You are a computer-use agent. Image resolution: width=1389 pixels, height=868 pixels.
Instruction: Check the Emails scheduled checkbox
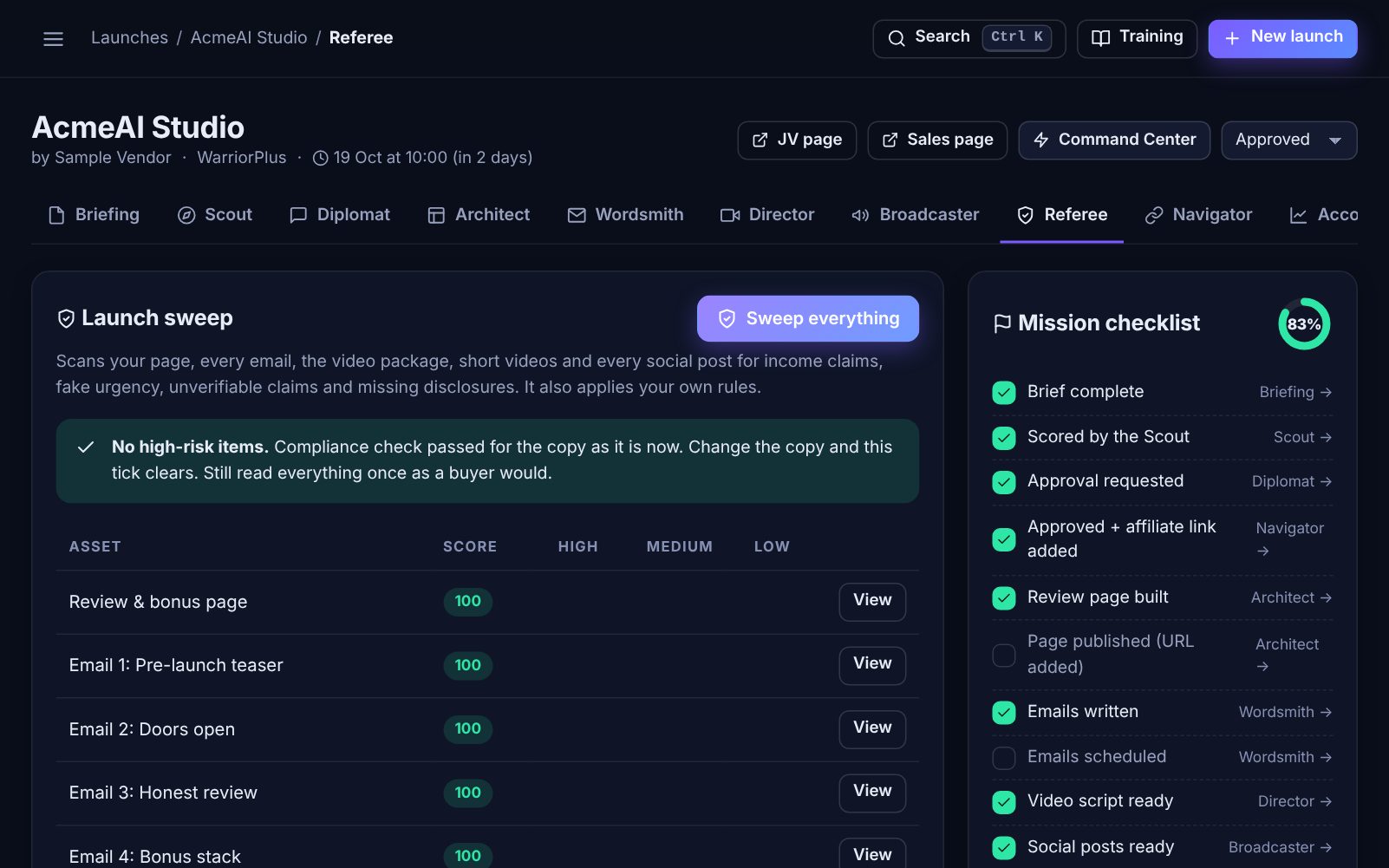pos(1004,758)
